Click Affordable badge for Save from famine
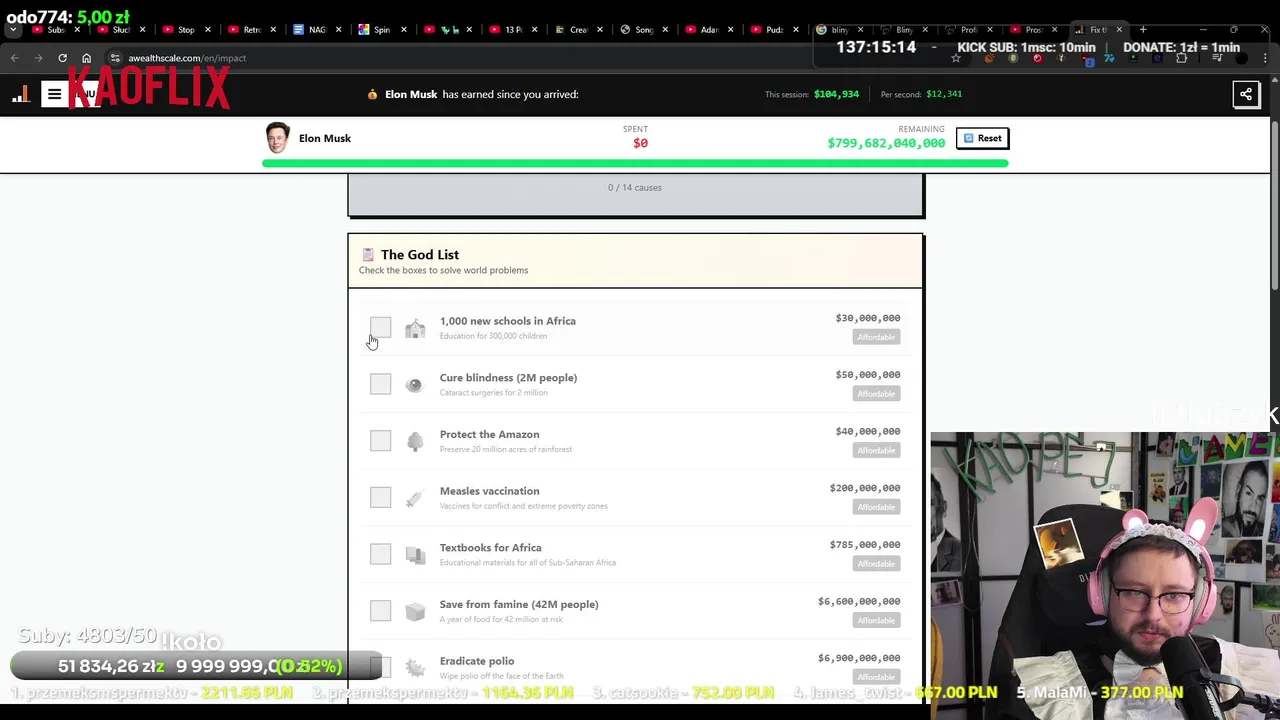 876,620
